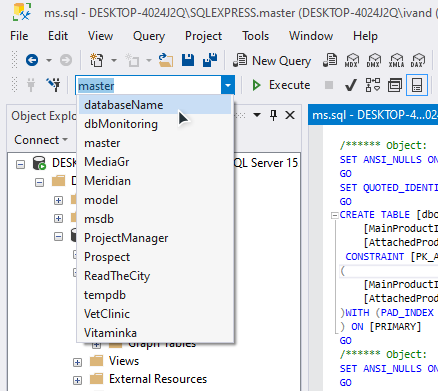Open a new MDX query
The height and width of the screenshot is (391, 438).
click(352, 60)
